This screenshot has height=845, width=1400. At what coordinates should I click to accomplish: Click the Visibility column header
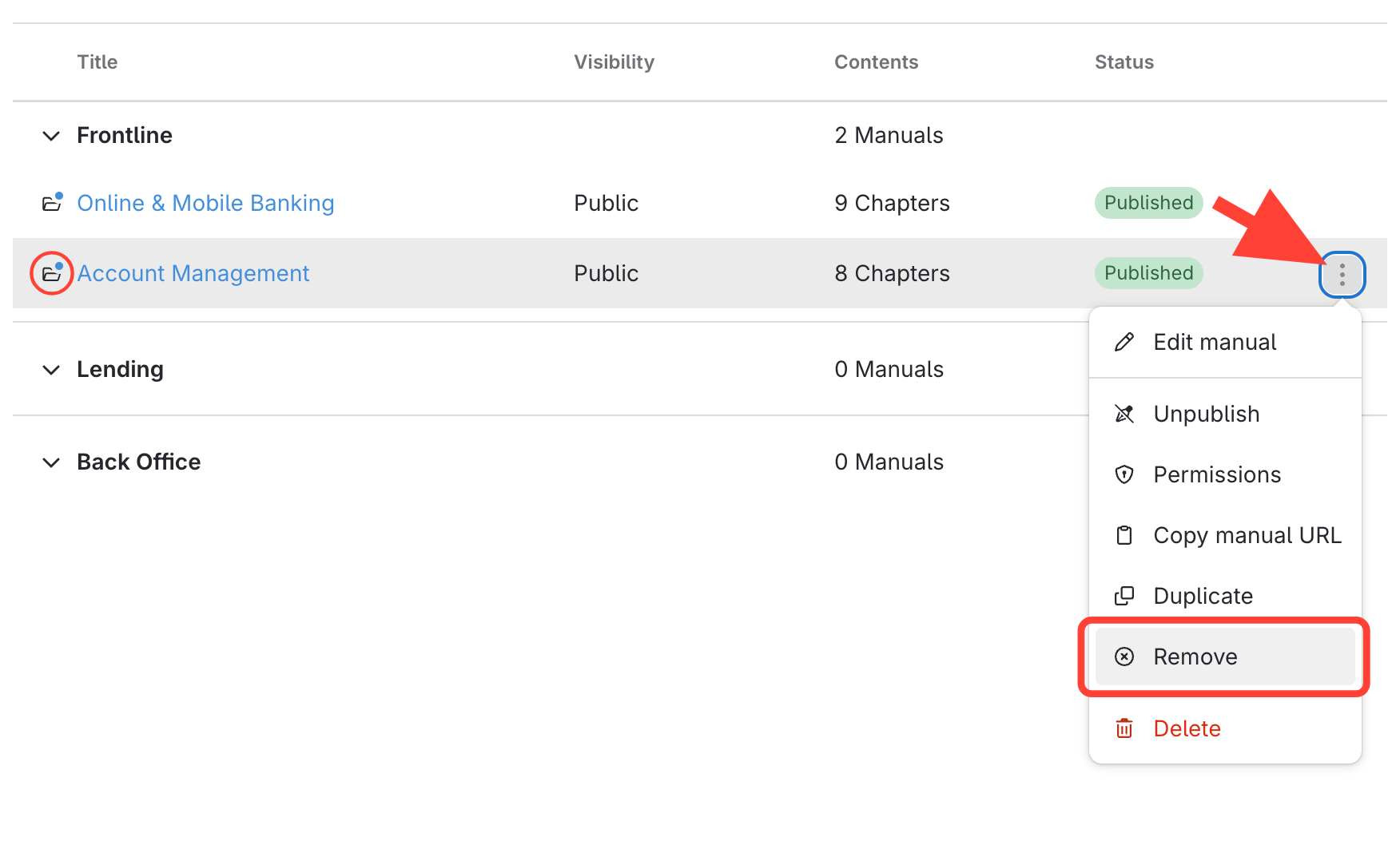pyautogui.click(x=614, y=62)
